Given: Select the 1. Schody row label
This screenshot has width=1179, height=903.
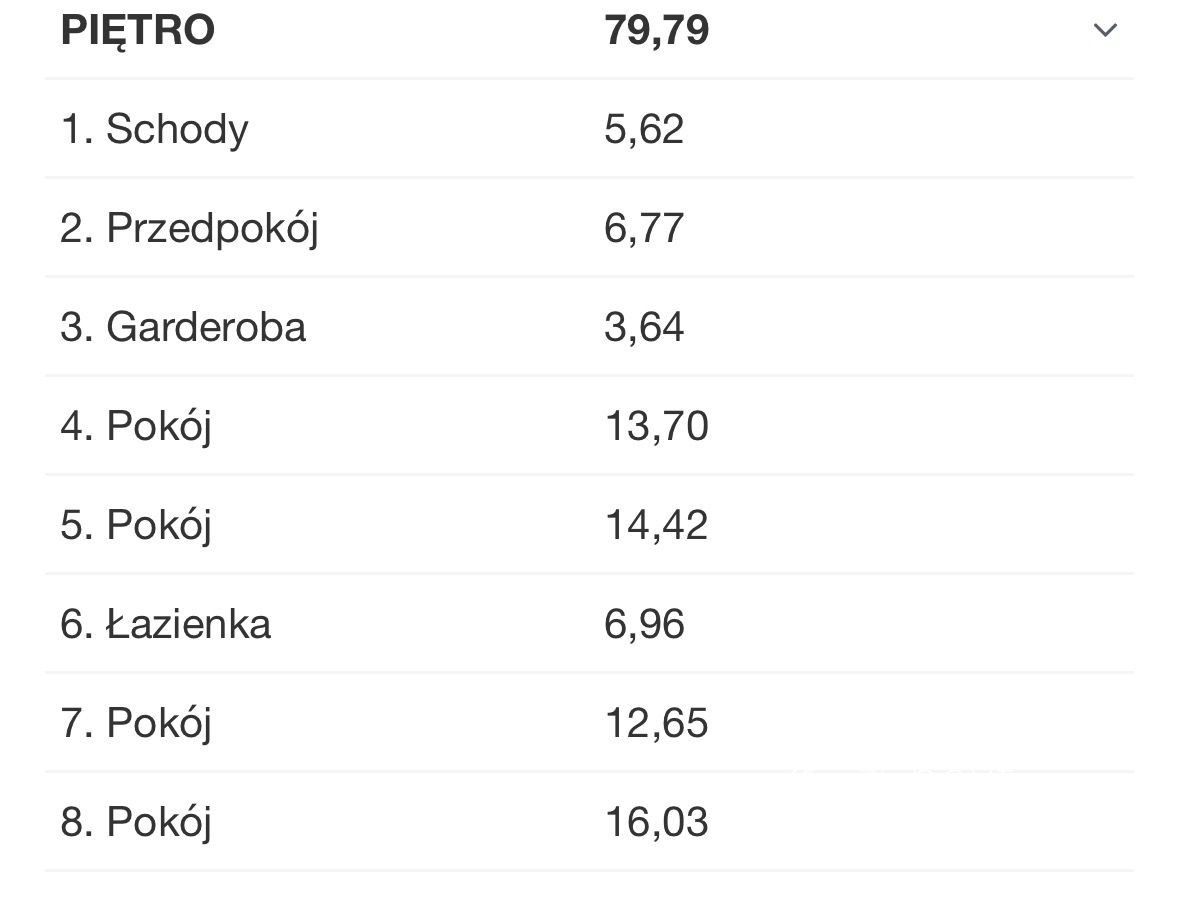Looking at the screenshot, I should click(154, 130).
